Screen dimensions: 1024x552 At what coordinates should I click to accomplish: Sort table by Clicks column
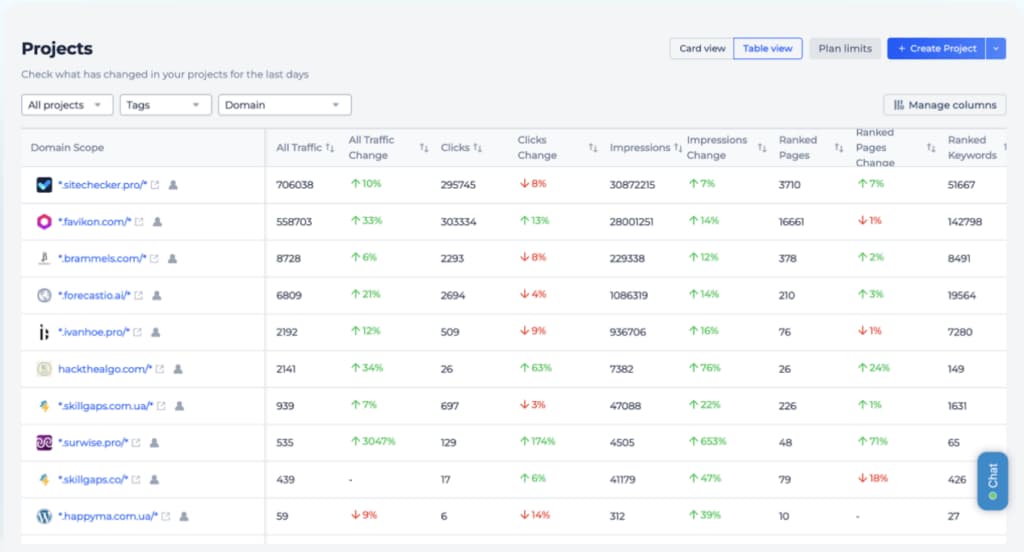[x=478, y=148]
